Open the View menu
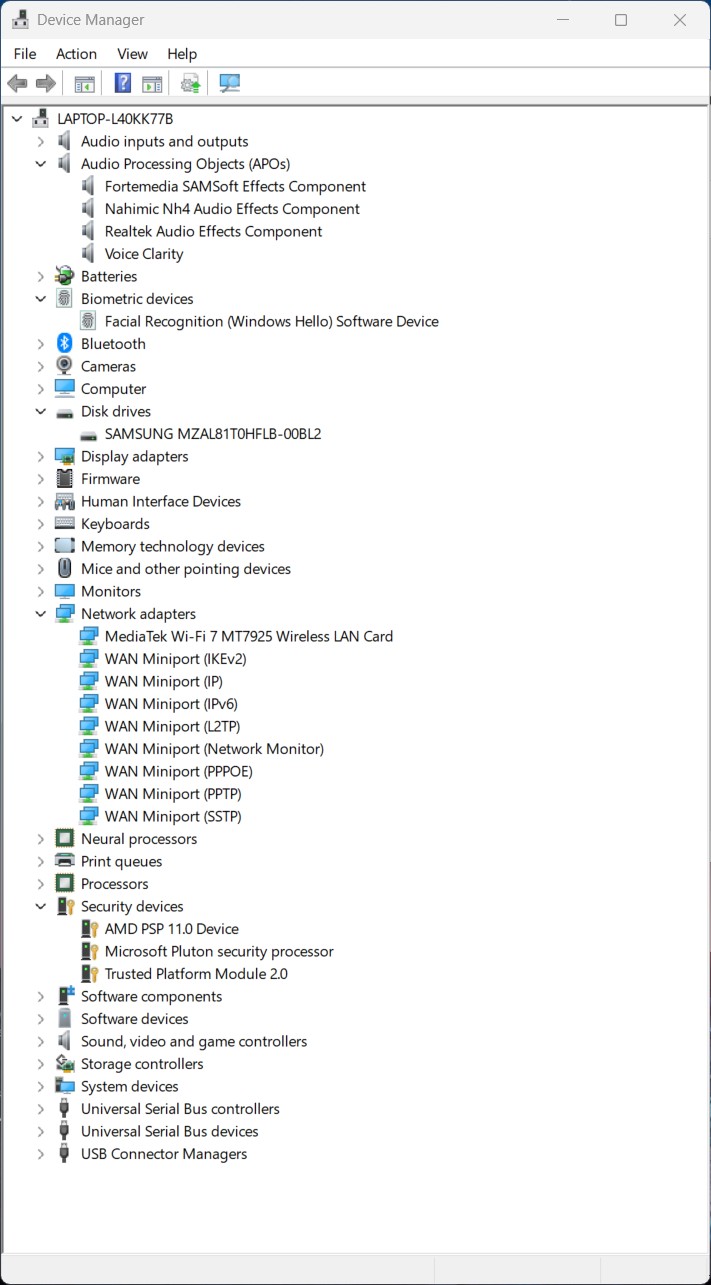The height and width of the screenshot is (1285, 711). point(132,54)
